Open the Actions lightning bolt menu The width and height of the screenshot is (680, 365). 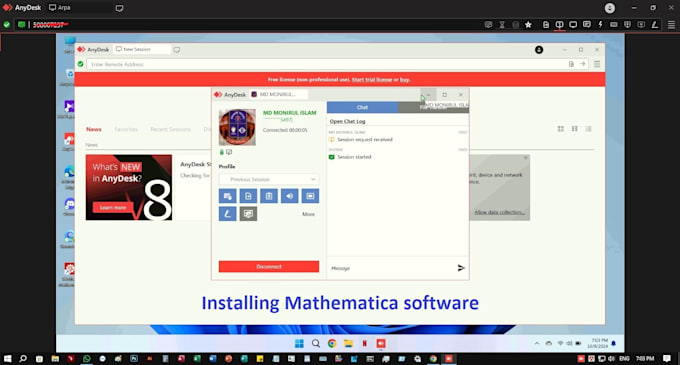[x=600, y=25]
